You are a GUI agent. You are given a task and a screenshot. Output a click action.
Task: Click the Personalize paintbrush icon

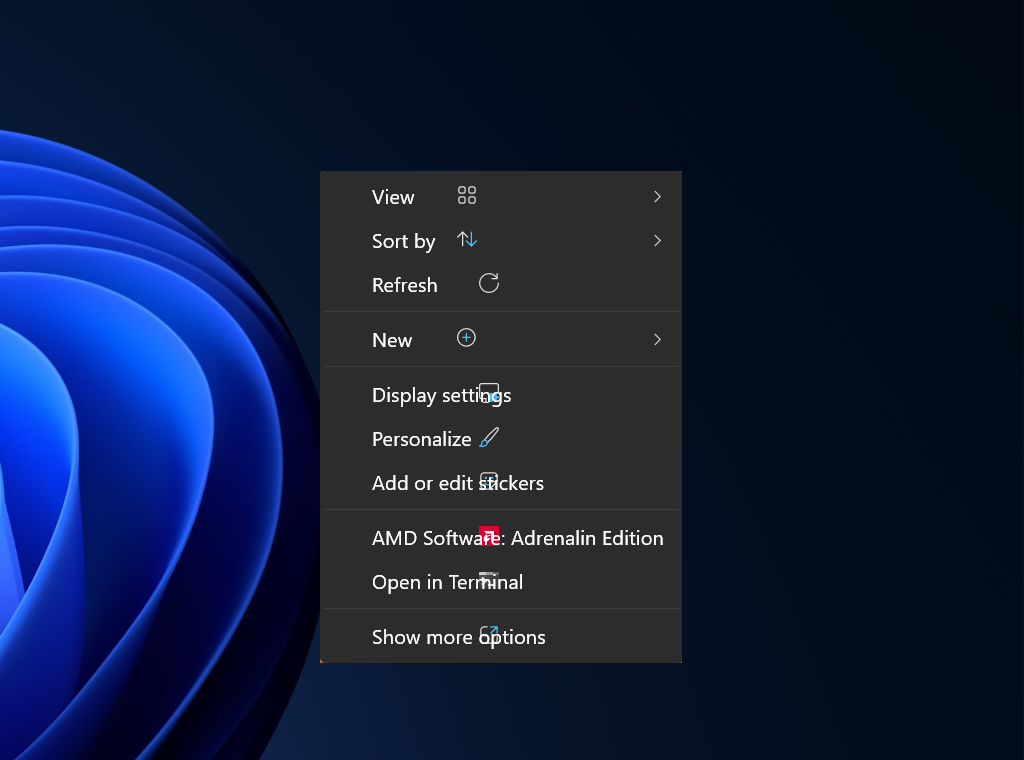tap(489, 437)
